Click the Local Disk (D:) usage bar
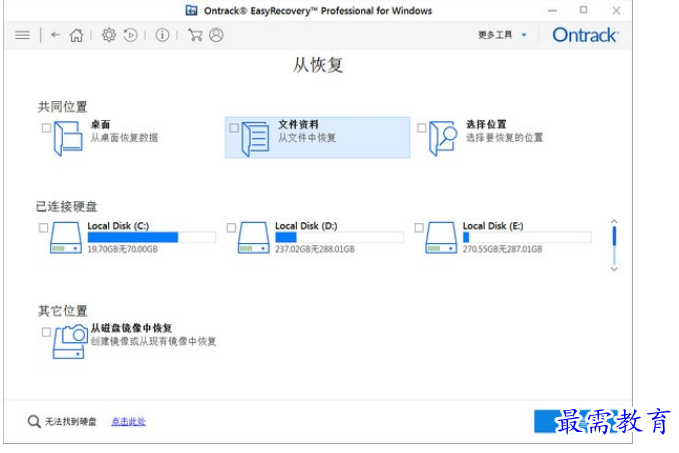The height and width of the screenshot is (453, 679). tap(339, 237)
